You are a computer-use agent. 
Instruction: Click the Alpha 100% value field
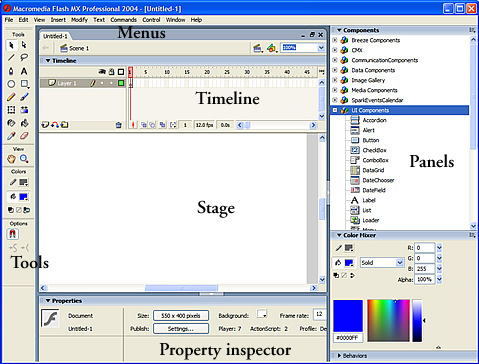(x=425, y=279)
